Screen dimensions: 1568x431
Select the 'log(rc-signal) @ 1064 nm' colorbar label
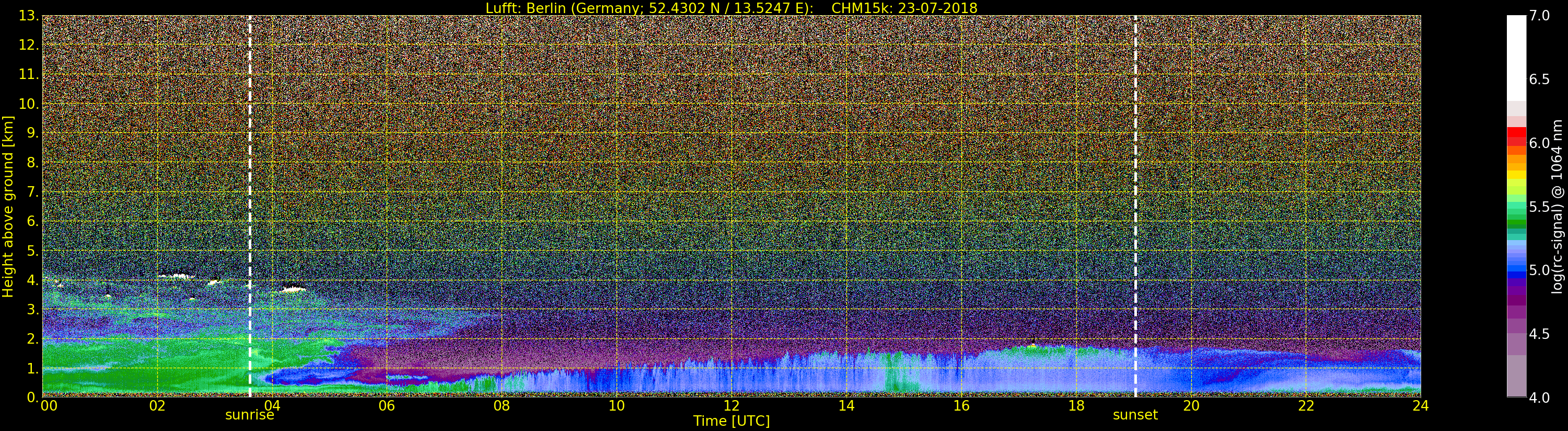tap(1558, 206)
